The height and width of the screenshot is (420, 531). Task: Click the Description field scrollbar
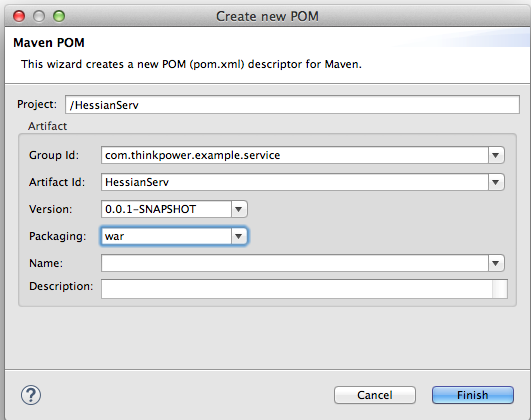[500, 289]
